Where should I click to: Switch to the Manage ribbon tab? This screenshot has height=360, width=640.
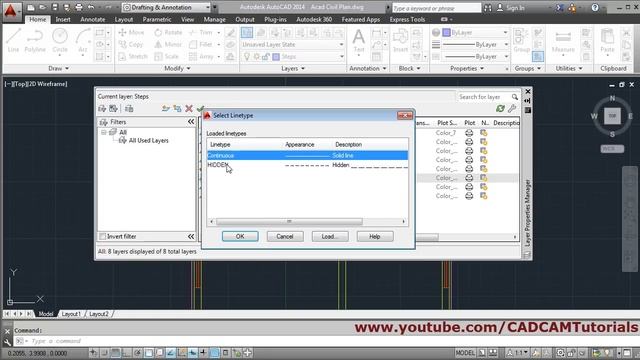coord(214,19)
